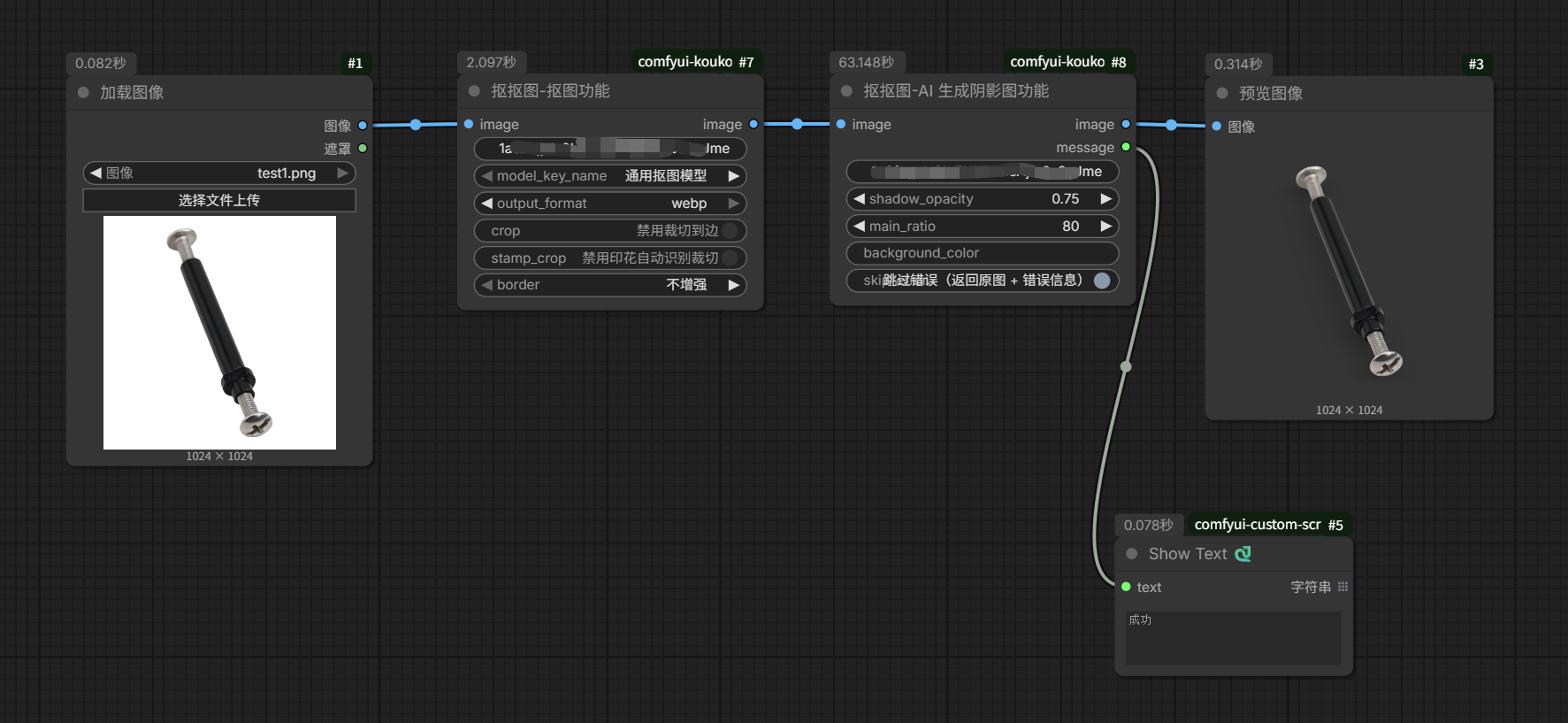The width and height of the screenshot is (1568, 723).
Task: Click image input port of 抠抠图-抠图功能 node
Action: [469, 124]
